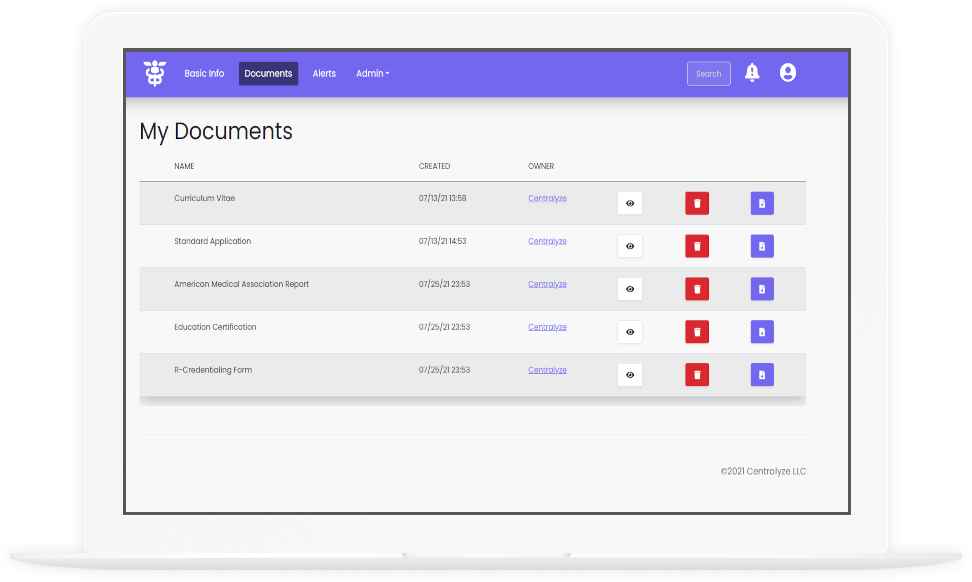
Task: Click purple file button for Education Certification
Action: click(x=762, y=332)
